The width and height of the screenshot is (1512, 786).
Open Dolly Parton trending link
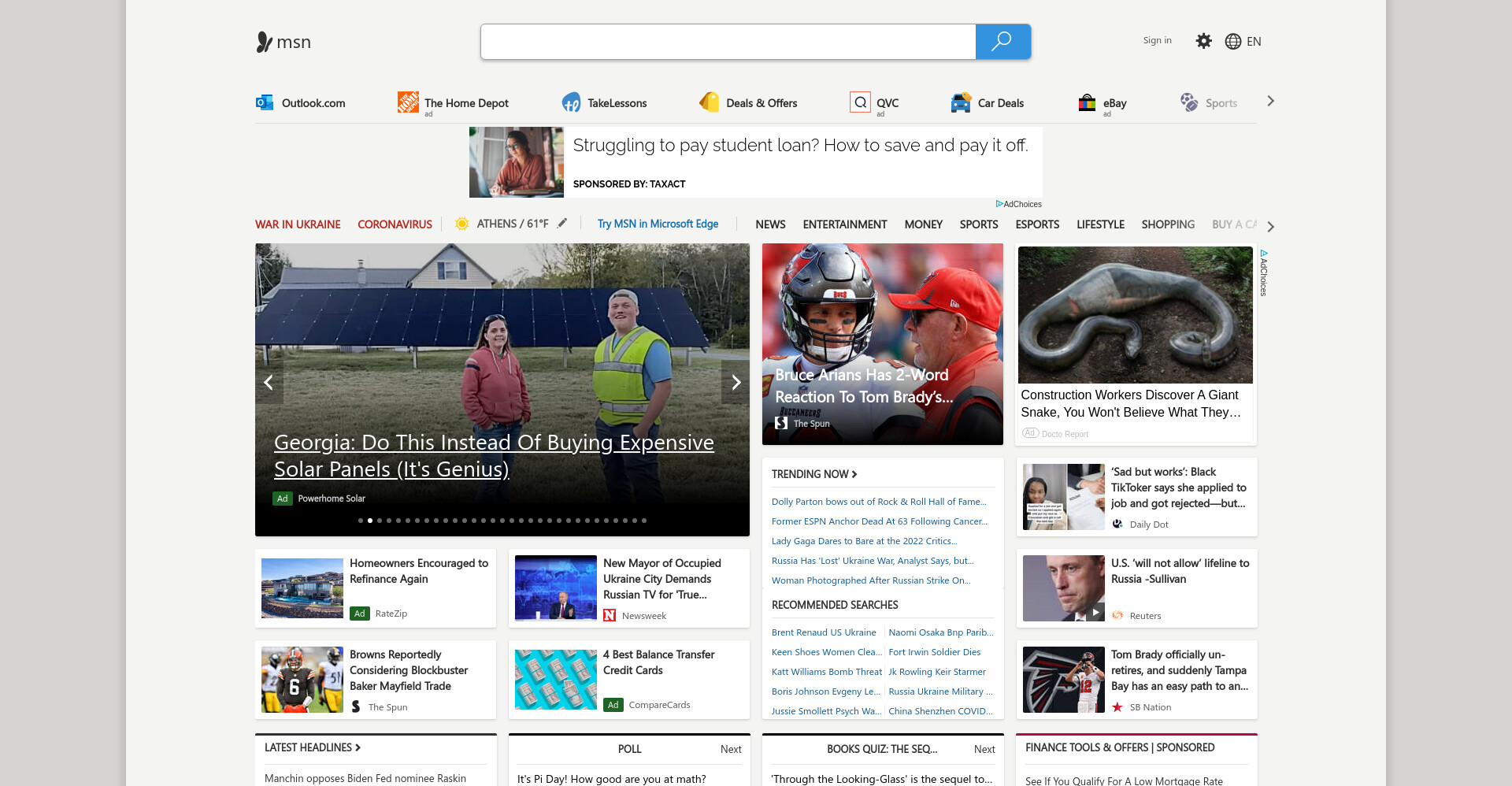point(879,502)
